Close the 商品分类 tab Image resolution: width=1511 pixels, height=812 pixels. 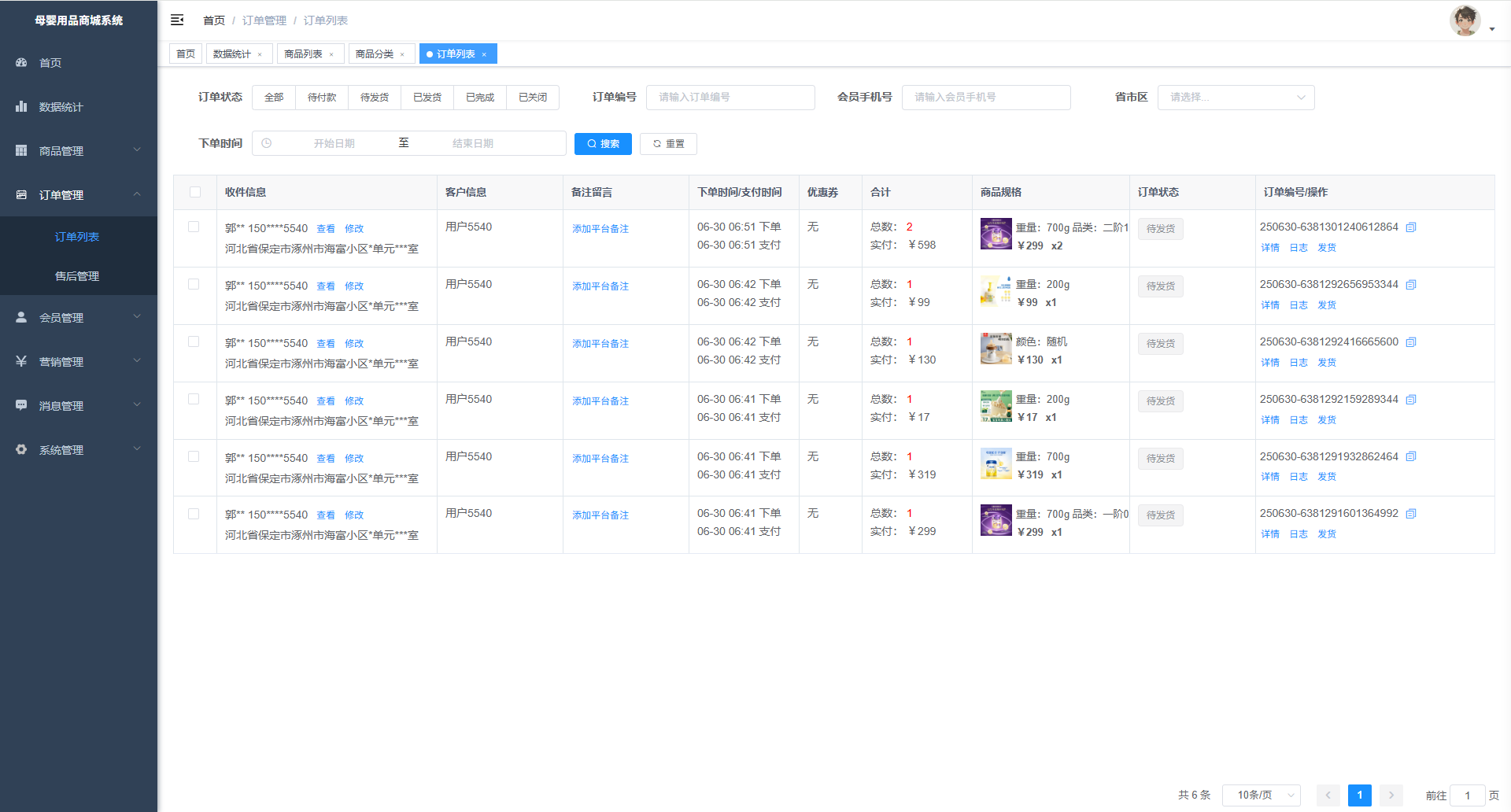pyautogui.click(x=402, y=54)
